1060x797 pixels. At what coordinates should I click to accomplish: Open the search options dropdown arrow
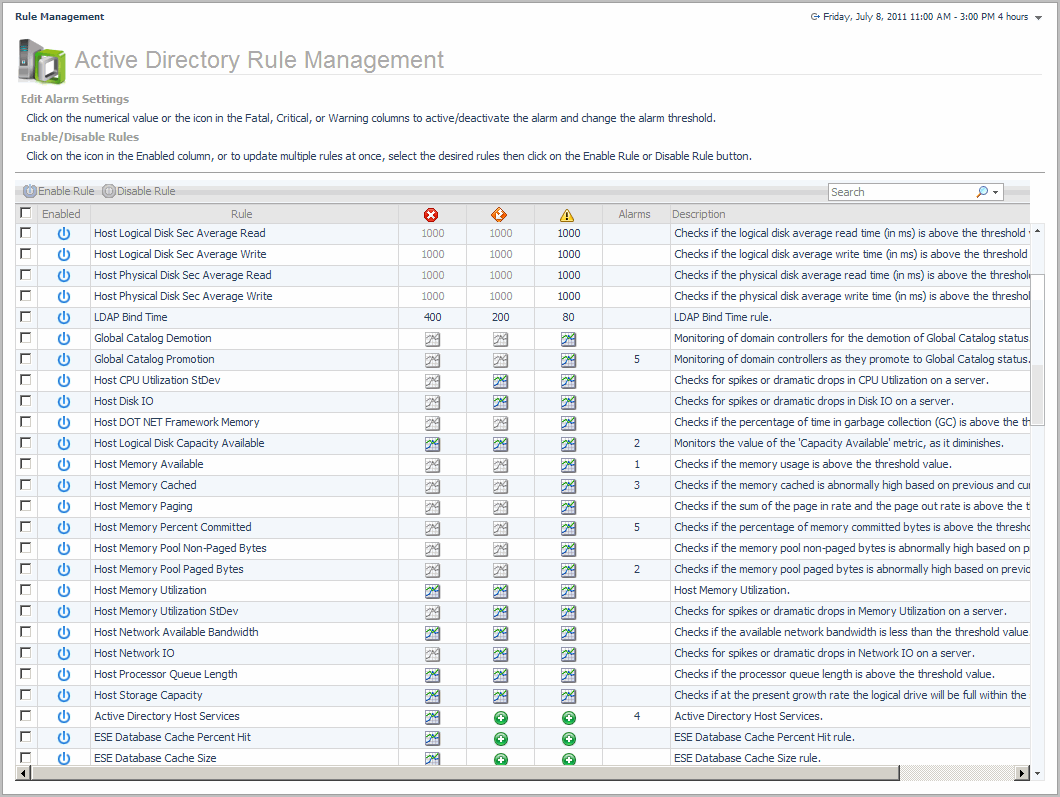995,192
